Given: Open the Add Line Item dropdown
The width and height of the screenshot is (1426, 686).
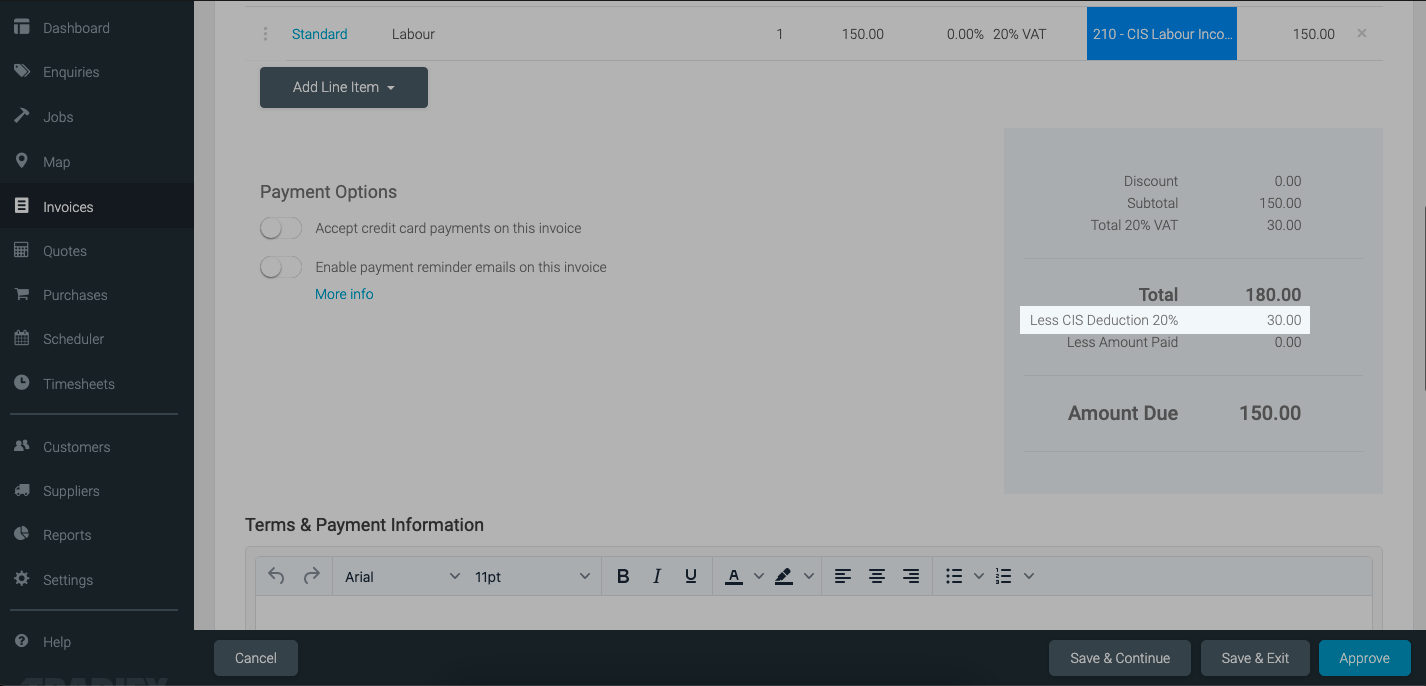Looking at the screenshot, I should 343,88.
